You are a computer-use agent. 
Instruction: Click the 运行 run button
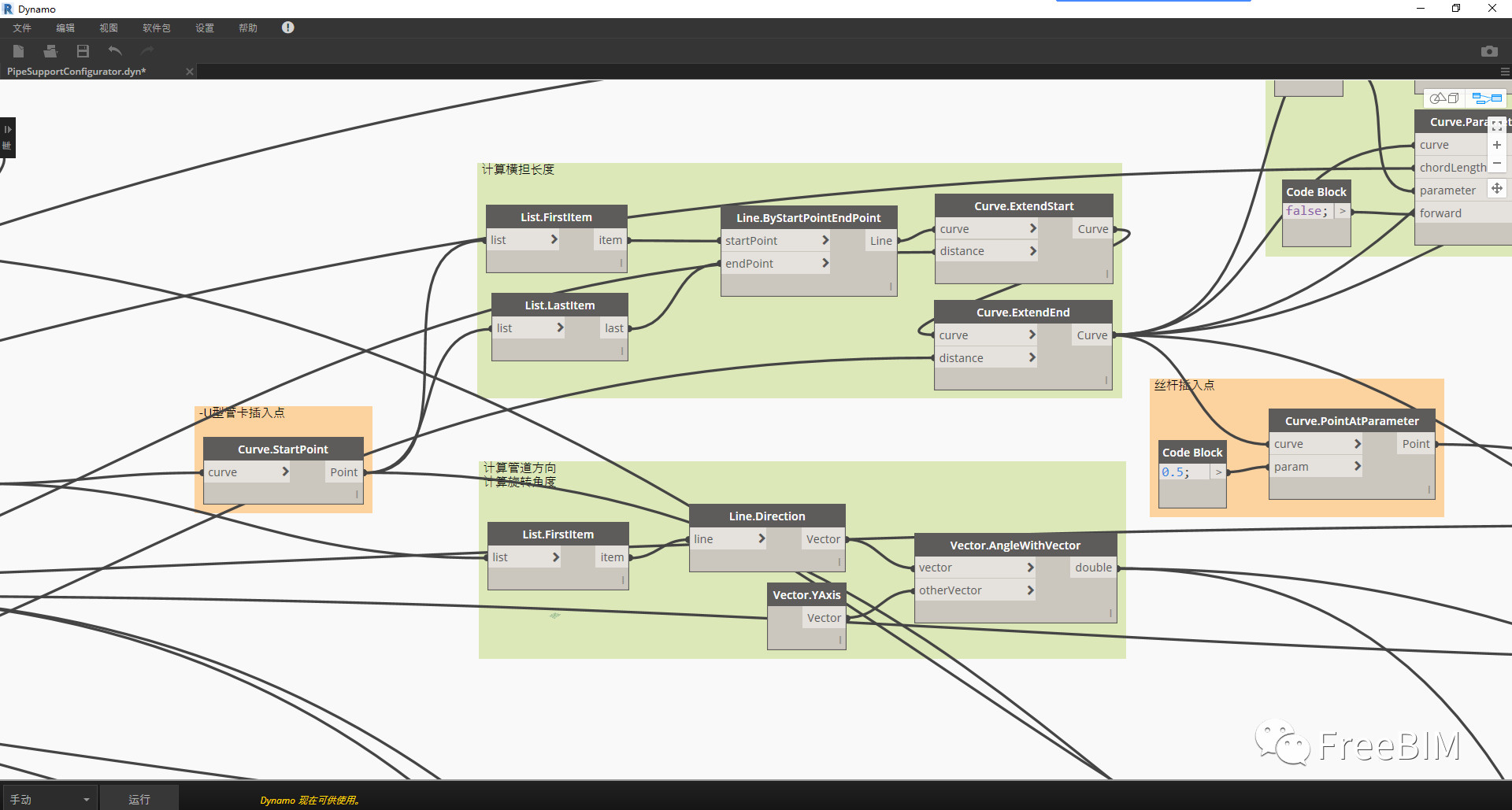point(139,799)
